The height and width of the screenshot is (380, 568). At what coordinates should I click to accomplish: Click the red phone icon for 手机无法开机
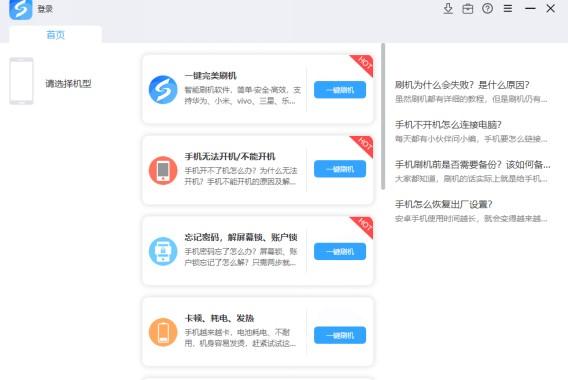pyautogui.click(x=163, y=170)
